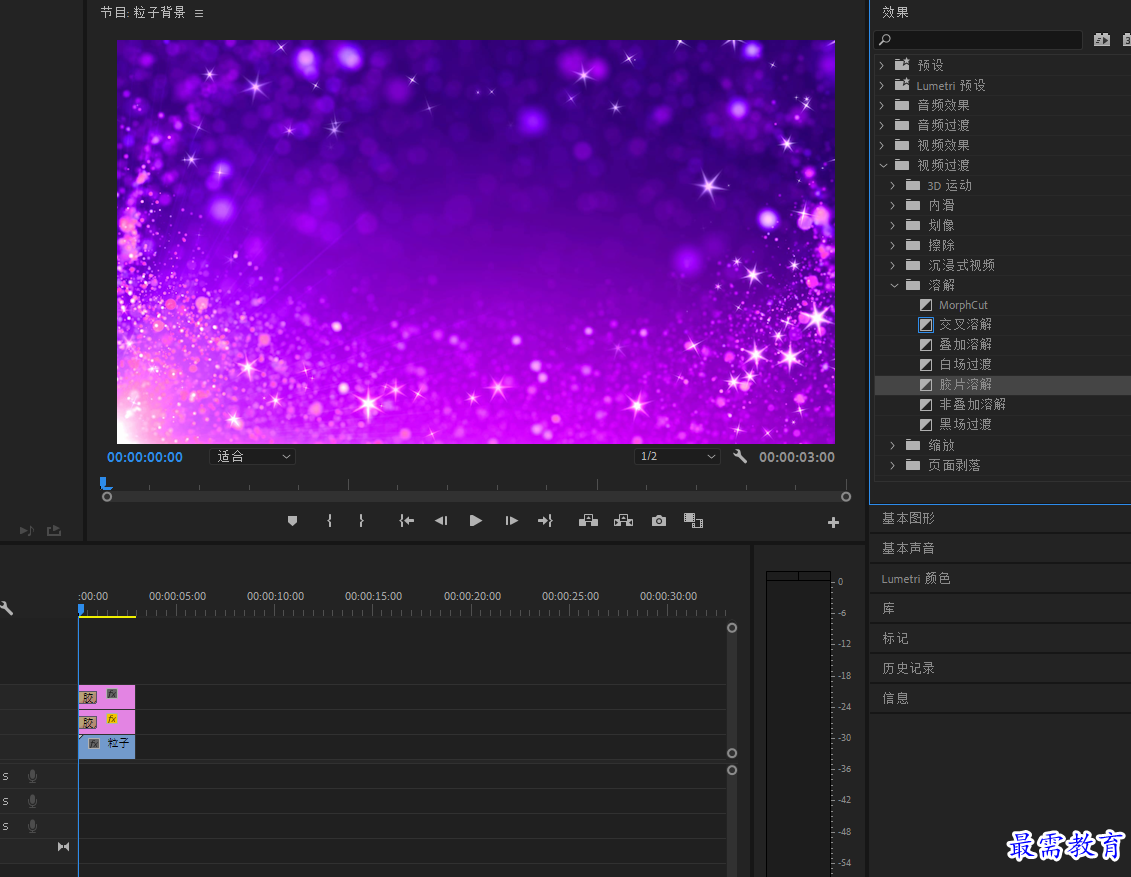Select the 粒子 clip in the timeline
Screen dimensions: 1131x877
click(x=107, y=747)
